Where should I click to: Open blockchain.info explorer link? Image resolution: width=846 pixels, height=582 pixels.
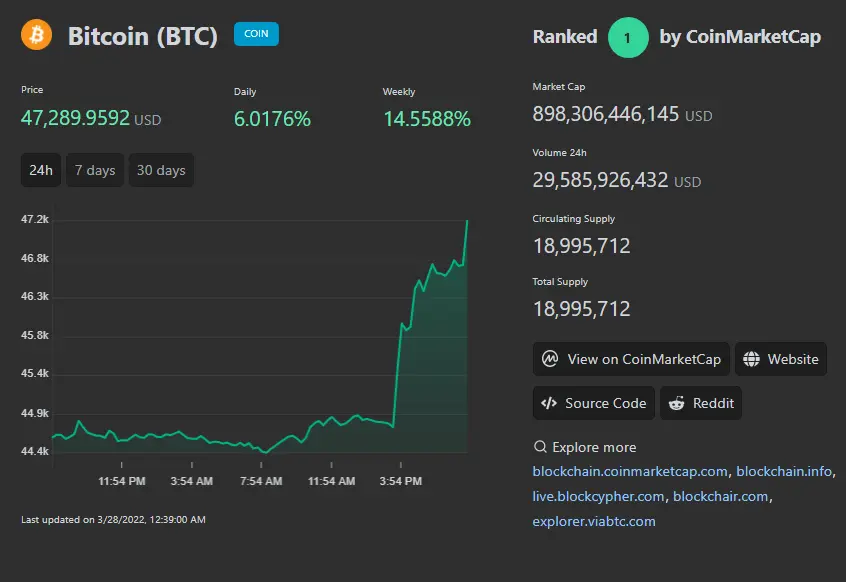(784, 471)
